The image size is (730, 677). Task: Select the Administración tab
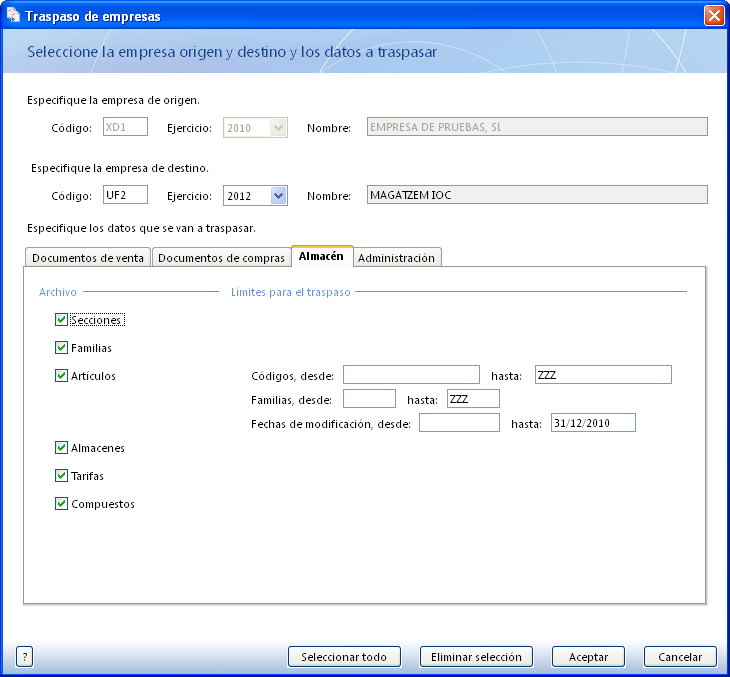click(396, 258)
